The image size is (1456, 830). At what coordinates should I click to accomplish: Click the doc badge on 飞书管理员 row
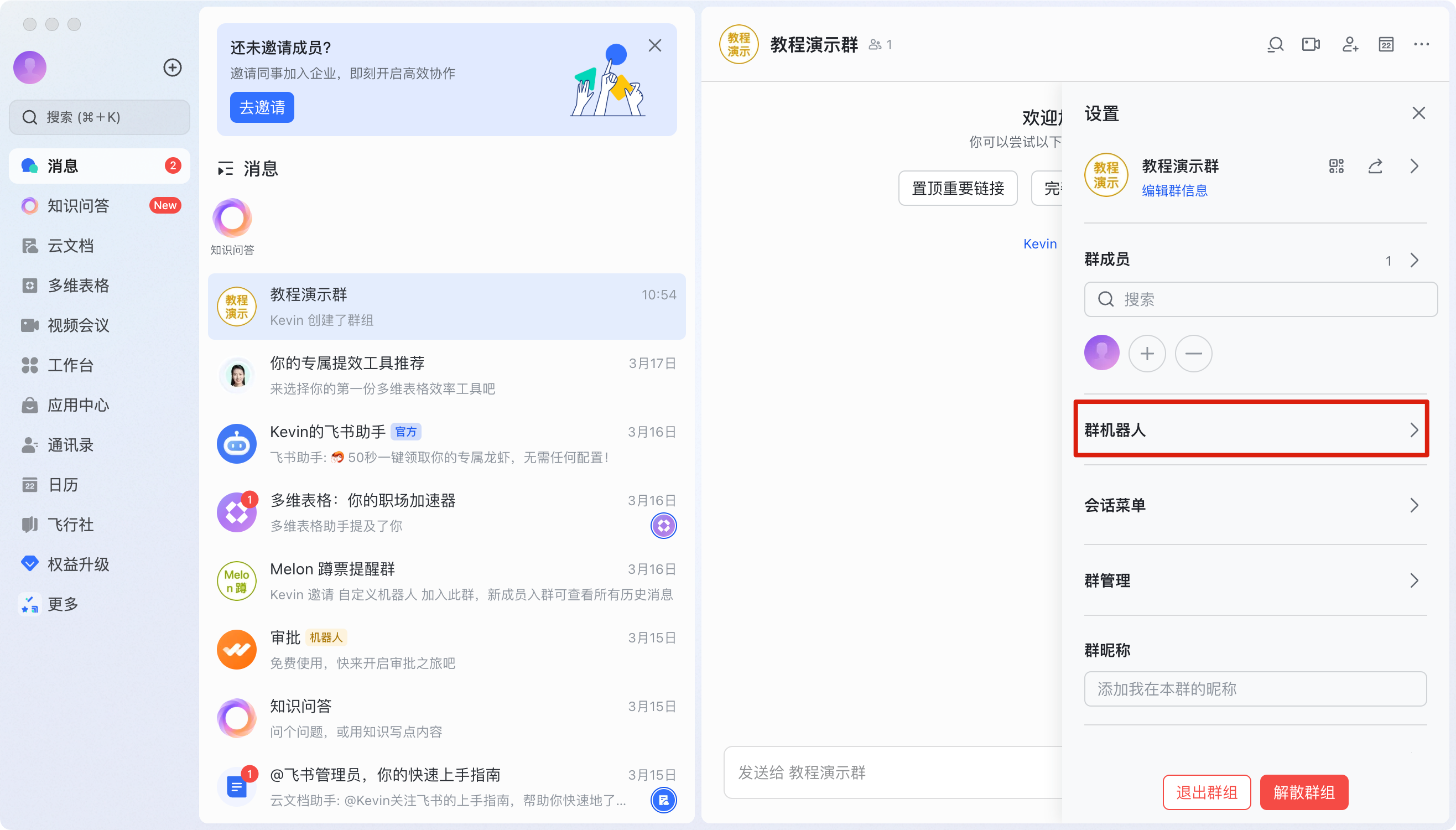click(x=663, y=800)
